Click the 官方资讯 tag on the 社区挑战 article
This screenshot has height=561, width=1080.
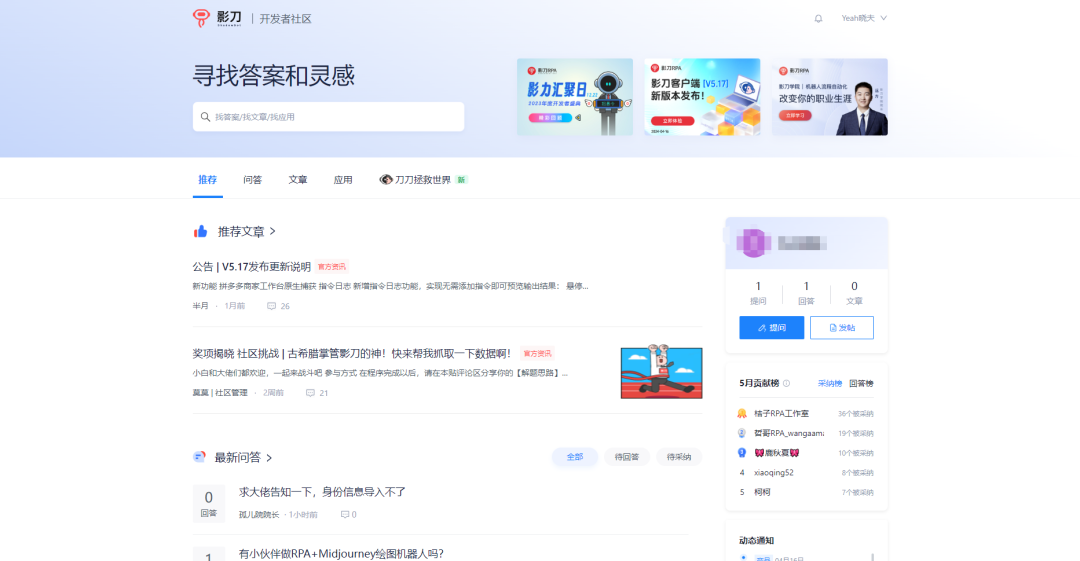(537, 354)
